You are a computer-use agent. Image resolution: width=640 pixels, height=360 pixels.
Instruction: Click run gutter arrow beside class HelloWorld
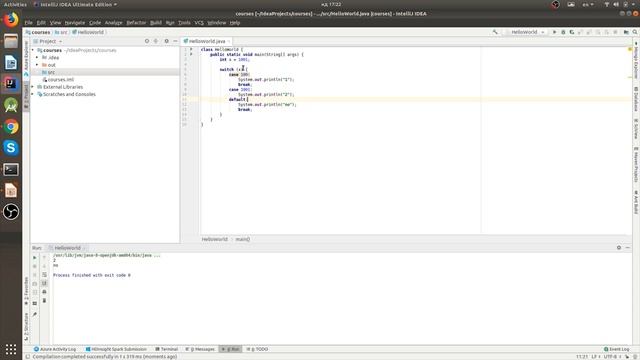tap(191, 49)
